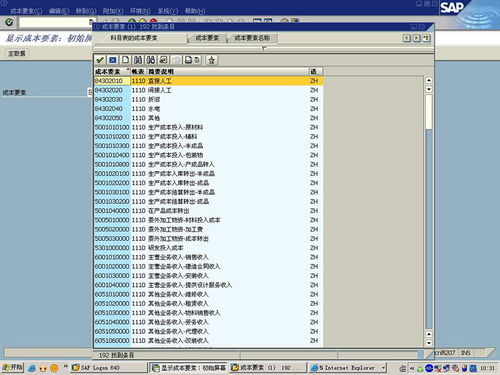Click the green Enter checkmark in main toolbar
Screen dimensions: 500x375
(9, 22)
